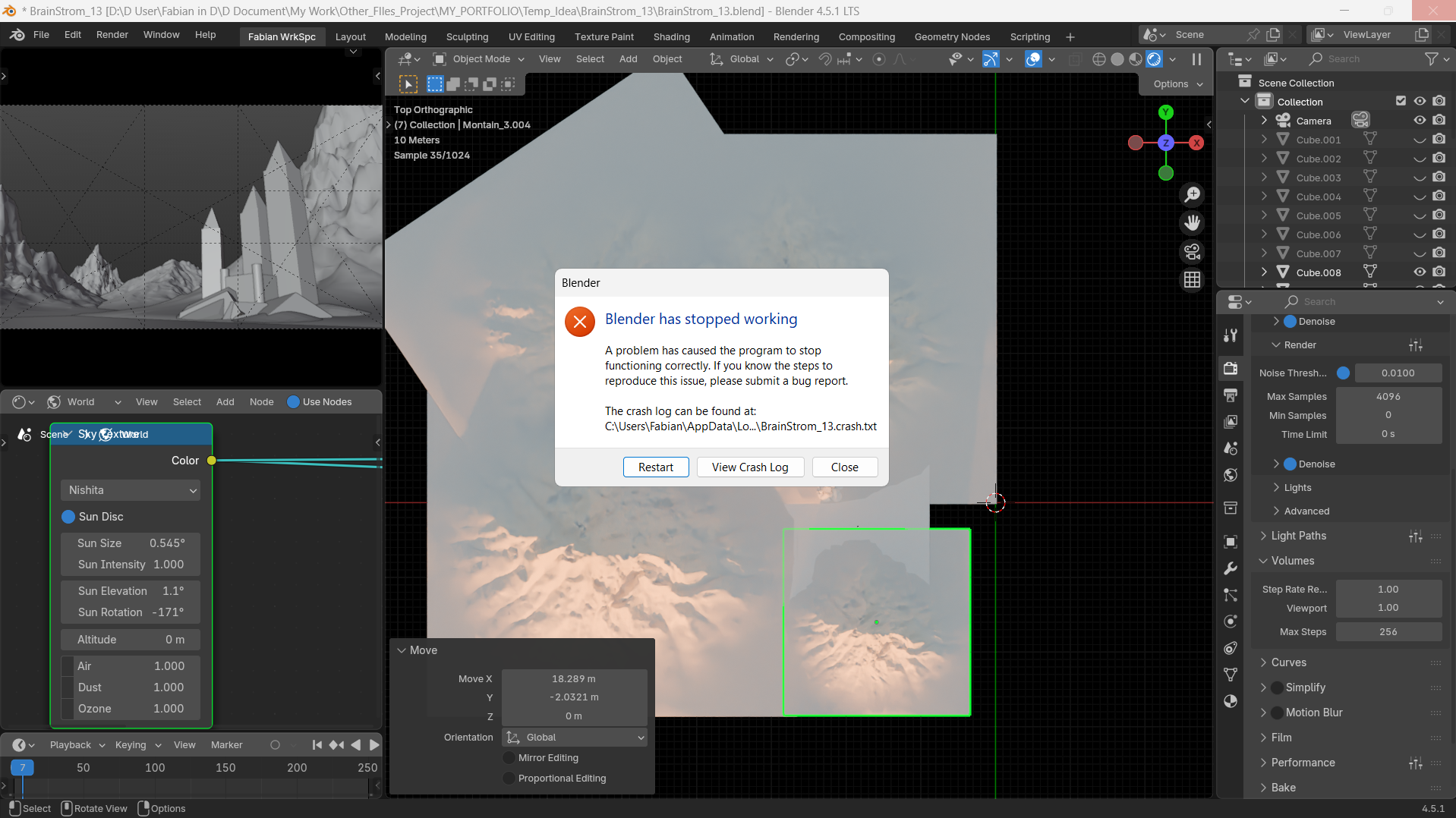This screenshot has width=1456, height=818.
Task: Open Object Mode dropdown
Action: pos(478,59)
